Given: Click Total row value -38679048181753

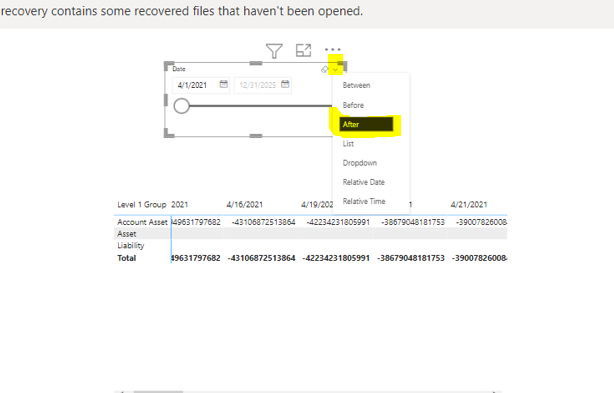Looking at the screenshot, I should coord(411,258).
